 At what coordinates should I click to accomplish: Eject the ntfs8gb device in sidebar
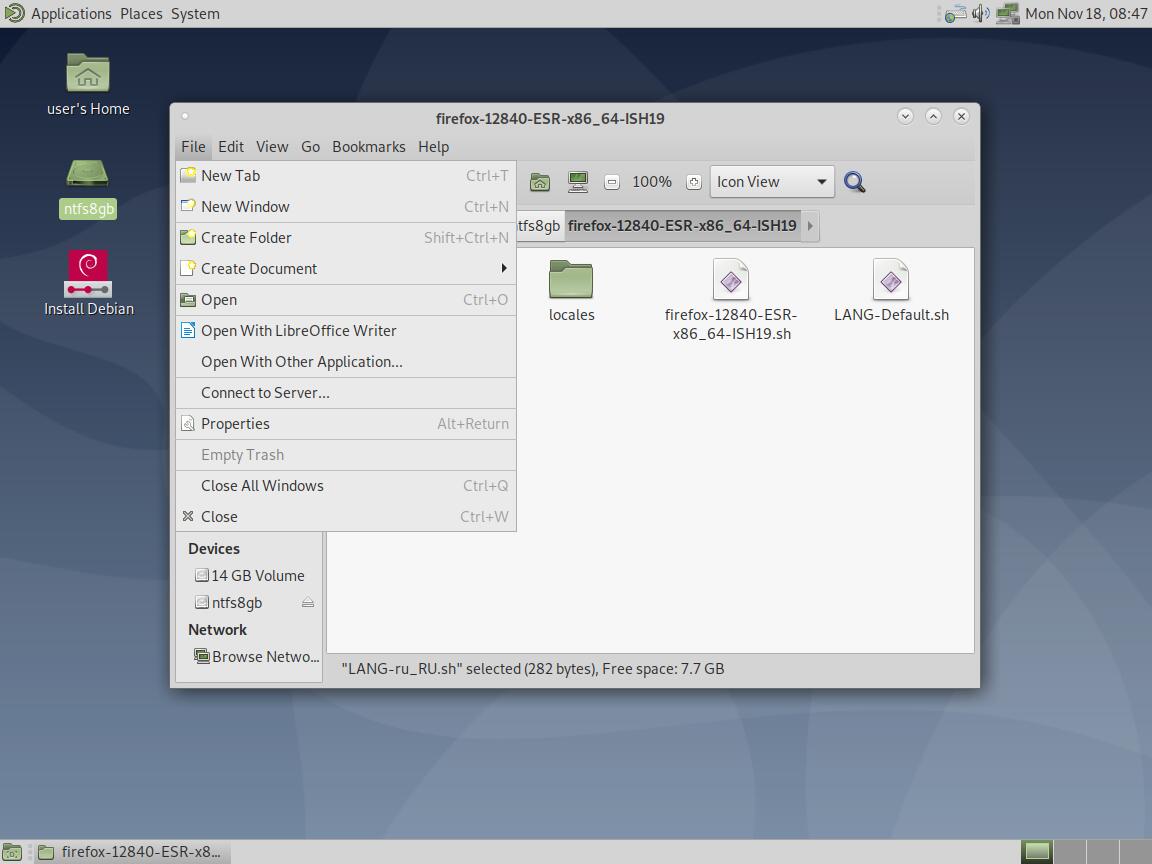tap(308, 602)
